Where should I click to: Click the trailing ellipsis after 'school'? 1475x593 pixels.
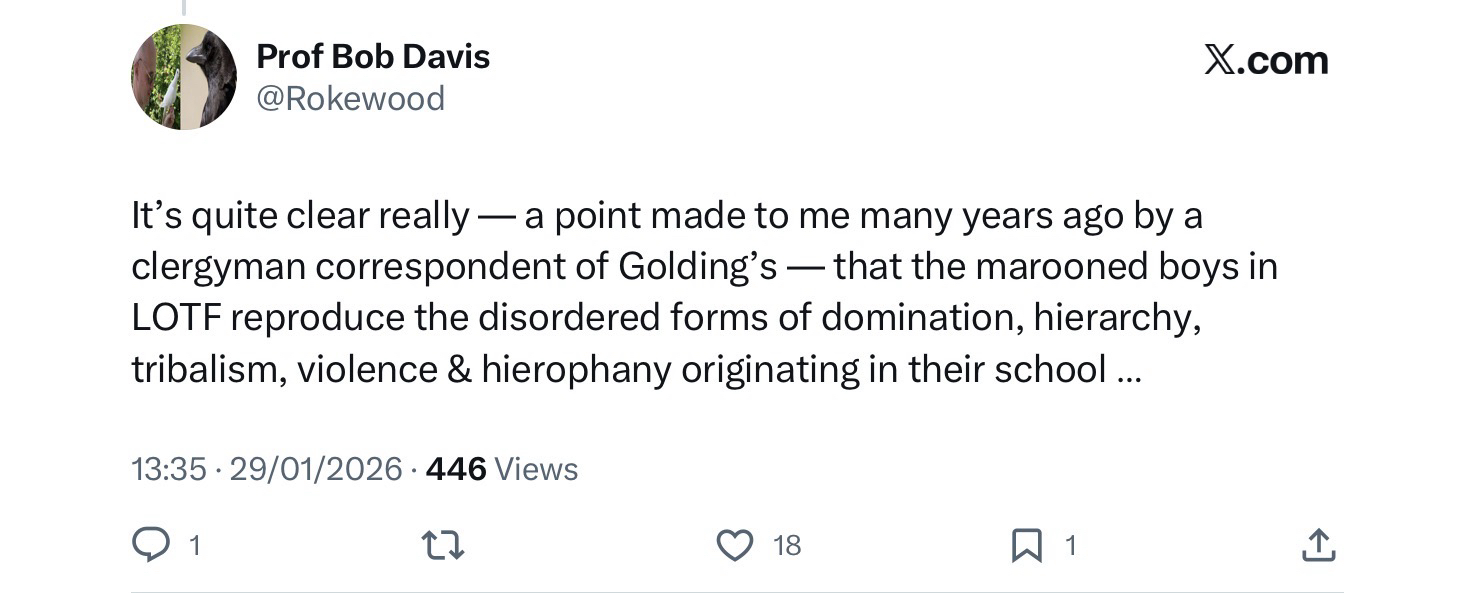tap(1127, 371)
